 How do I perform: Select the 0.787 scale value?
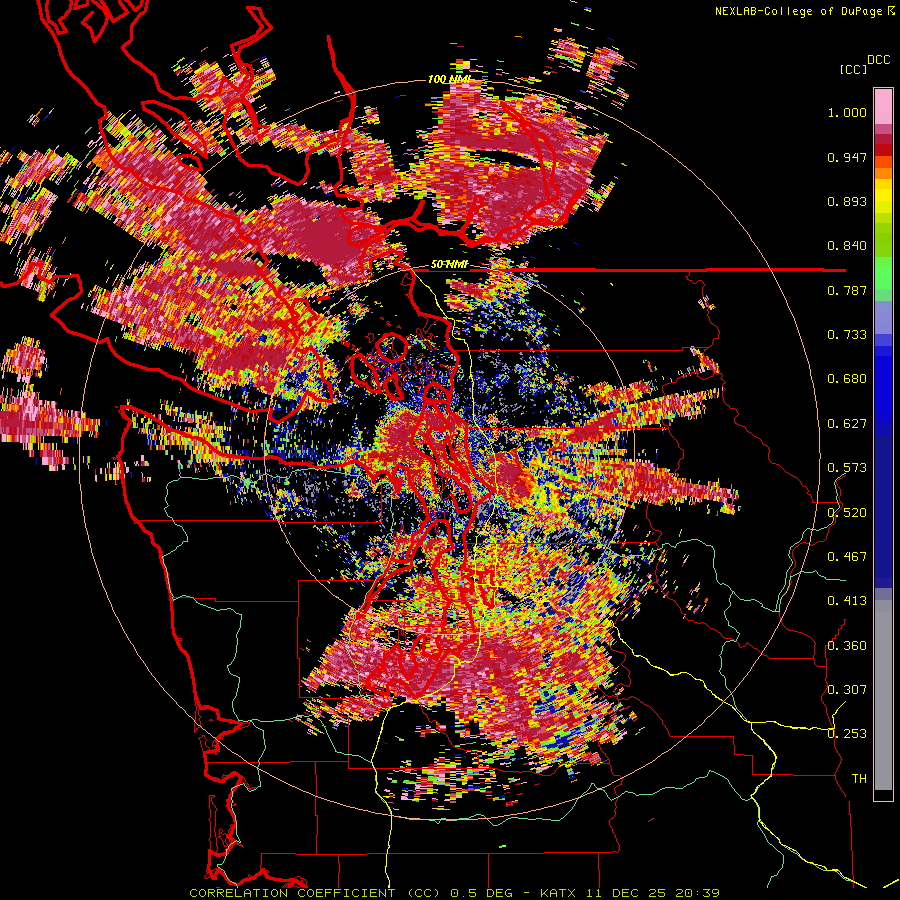pyautogui.click(x=847, y=290)
